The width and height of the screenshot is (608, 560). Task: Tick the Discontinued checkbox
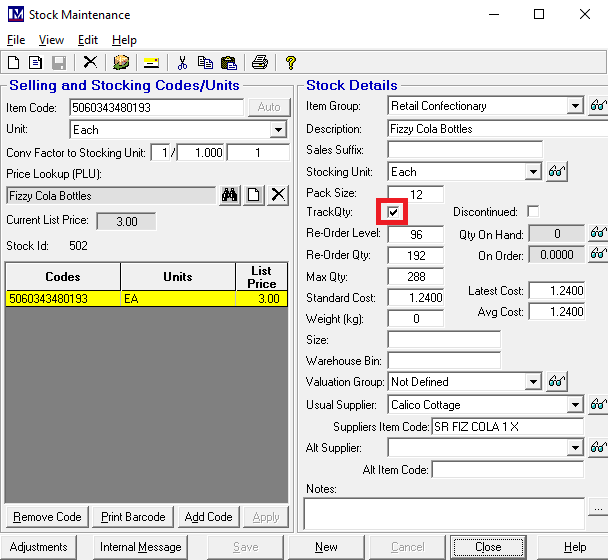(533, 212)
